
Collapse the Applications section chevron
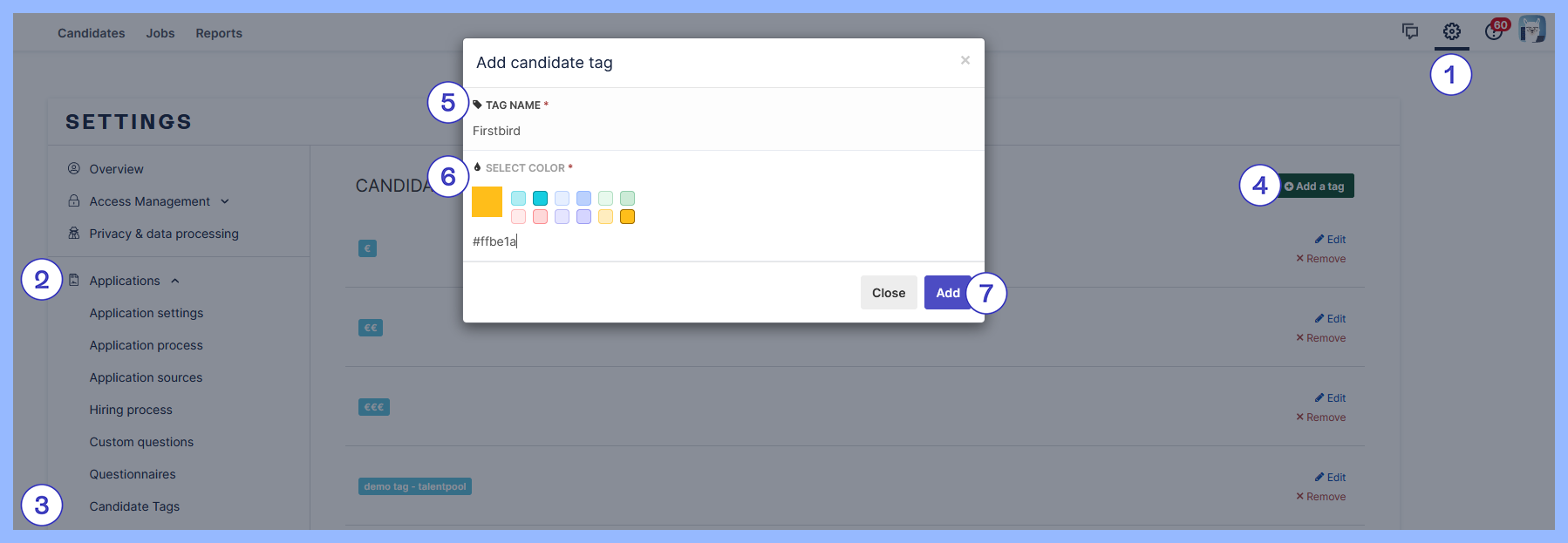[175, 281]
